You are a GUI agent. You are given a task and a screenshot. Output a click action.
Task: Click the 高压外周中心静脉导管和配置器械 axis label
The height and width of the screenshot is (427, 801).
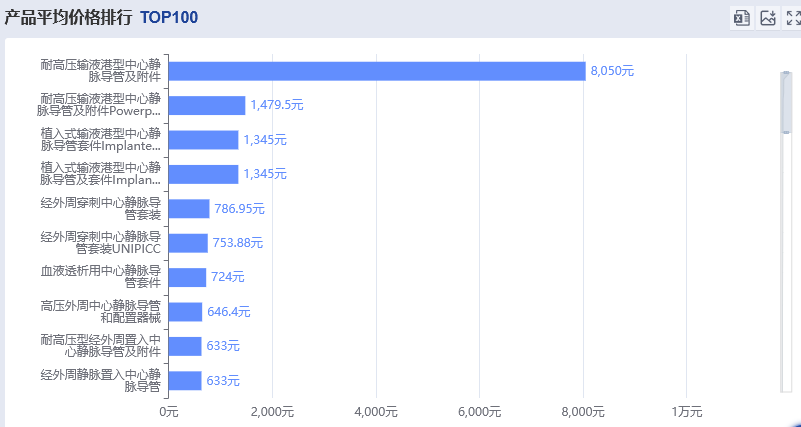click(x=100, y=312)
